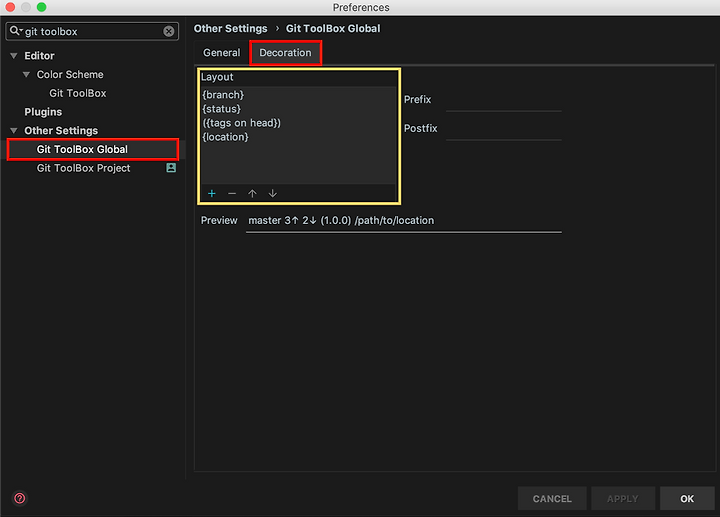Select {location} in Layout list
The width and height of the screenshot is (720, 517).
(225, 137)
